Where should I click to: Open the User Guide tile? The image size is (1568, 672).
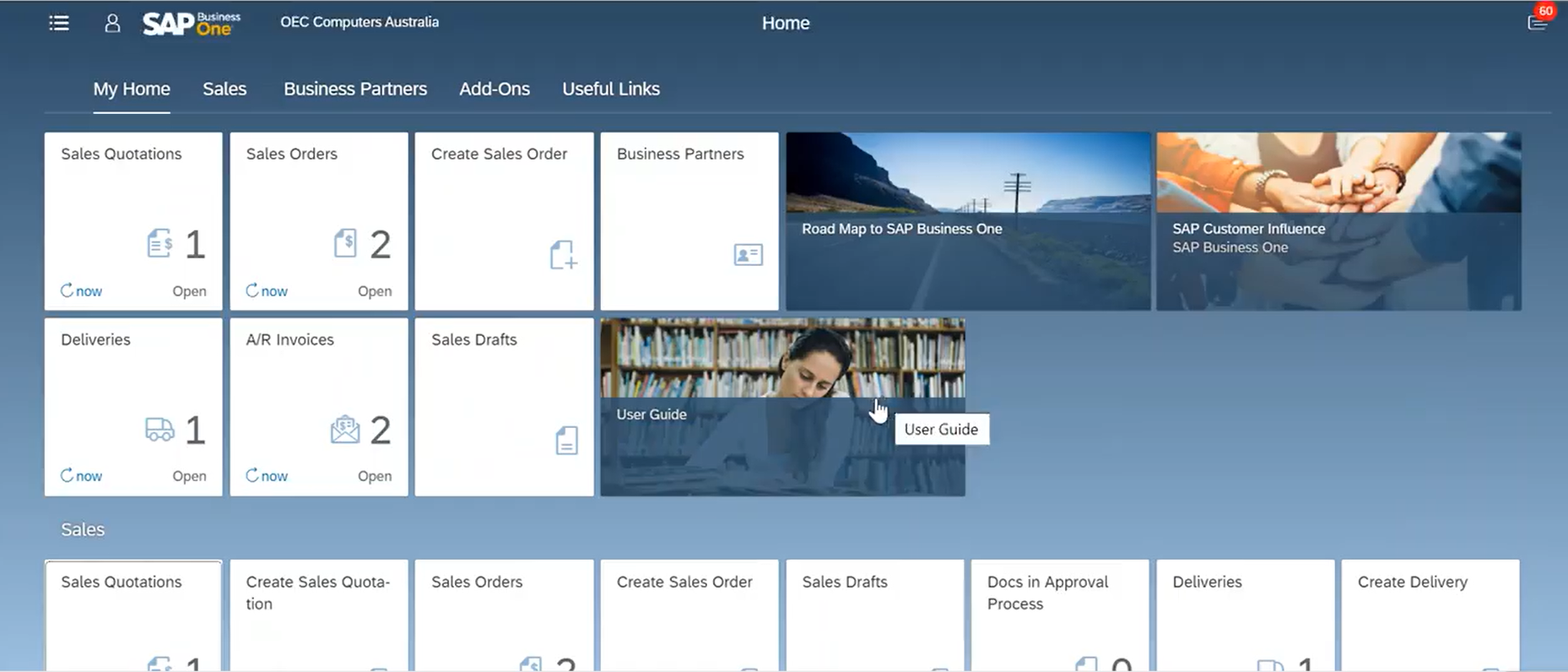point(782,407)
